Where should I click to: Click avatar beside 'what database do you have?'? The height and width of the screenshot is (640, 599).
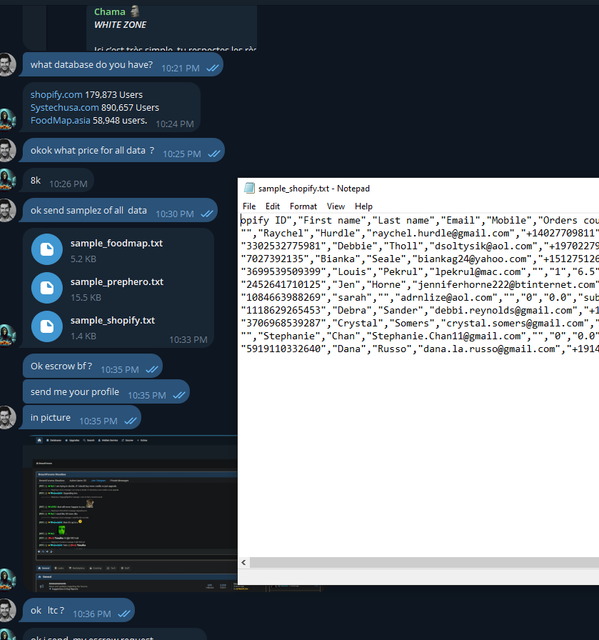(7, 64)
